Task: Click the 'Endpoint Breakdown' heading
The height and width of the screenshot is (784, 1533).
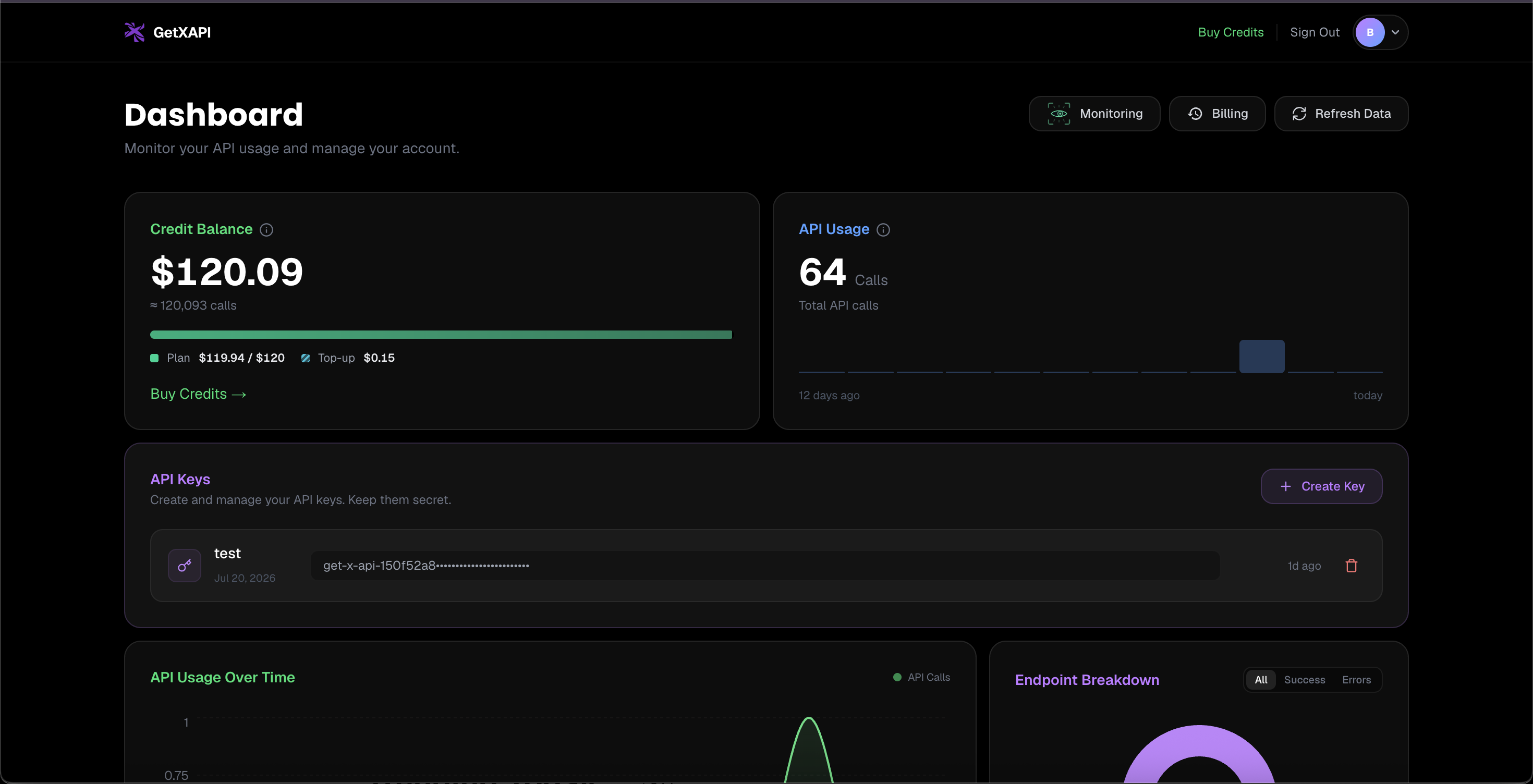Action: coord(1087,680)
